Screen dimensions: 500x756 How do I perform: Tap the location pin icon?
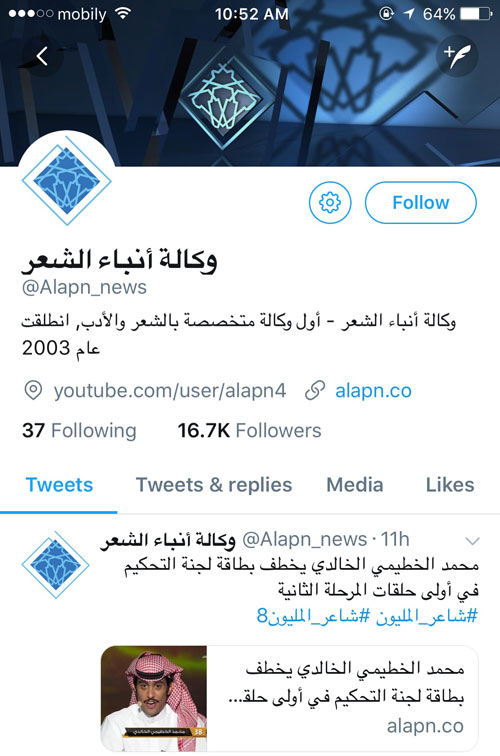(33, 391)
